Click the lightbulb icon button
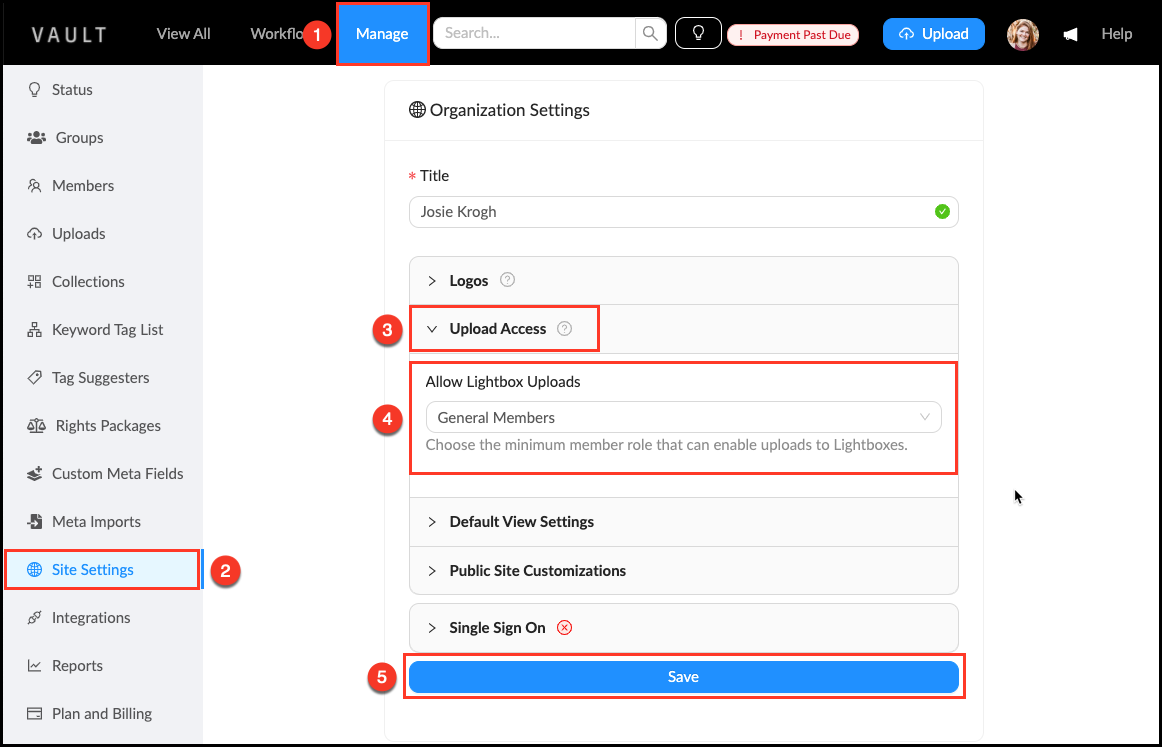Viewport: 1162px width, 747px height. (698, 34)
